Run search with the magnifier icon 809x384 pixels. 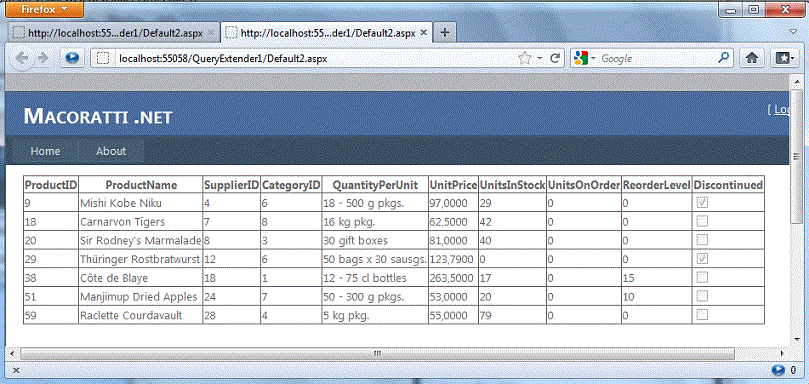[724, 58]
